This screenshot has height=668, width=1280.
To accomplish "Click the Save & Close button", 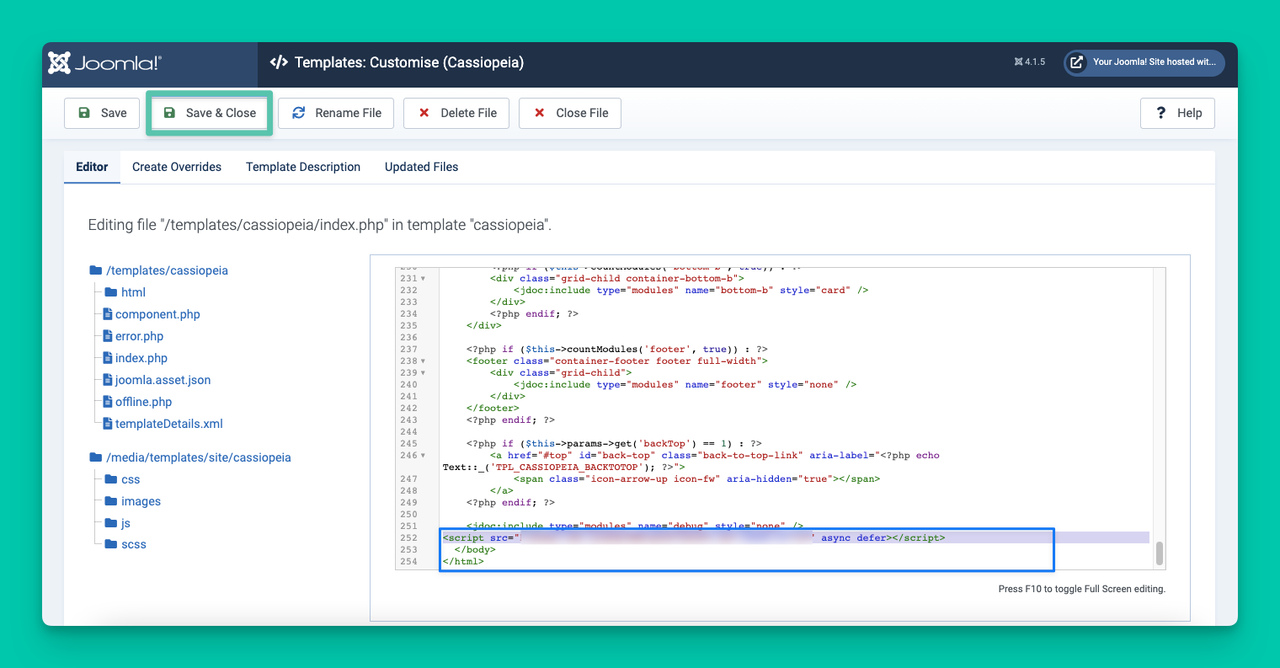I will coord(210,113).
